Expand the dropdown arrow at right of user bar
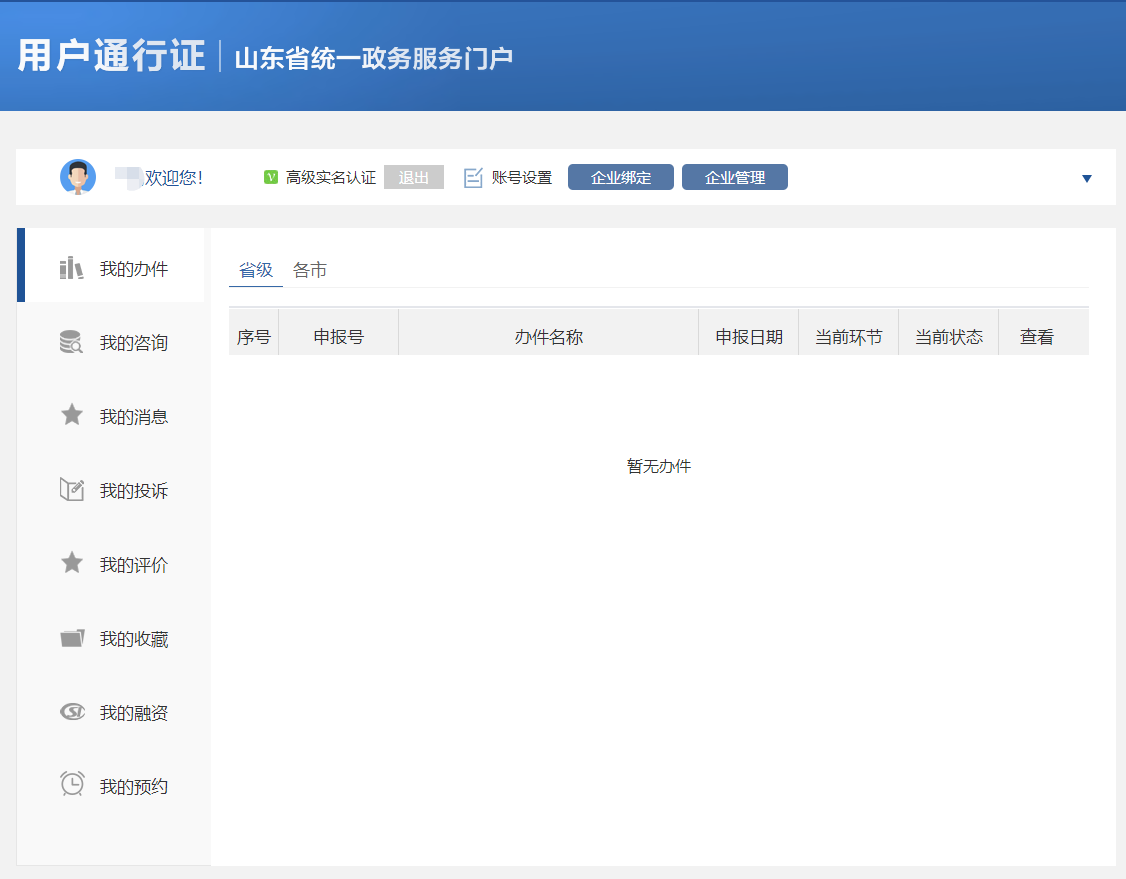The width and height of the screenshot is (1126, 879). pos(1087,179)
